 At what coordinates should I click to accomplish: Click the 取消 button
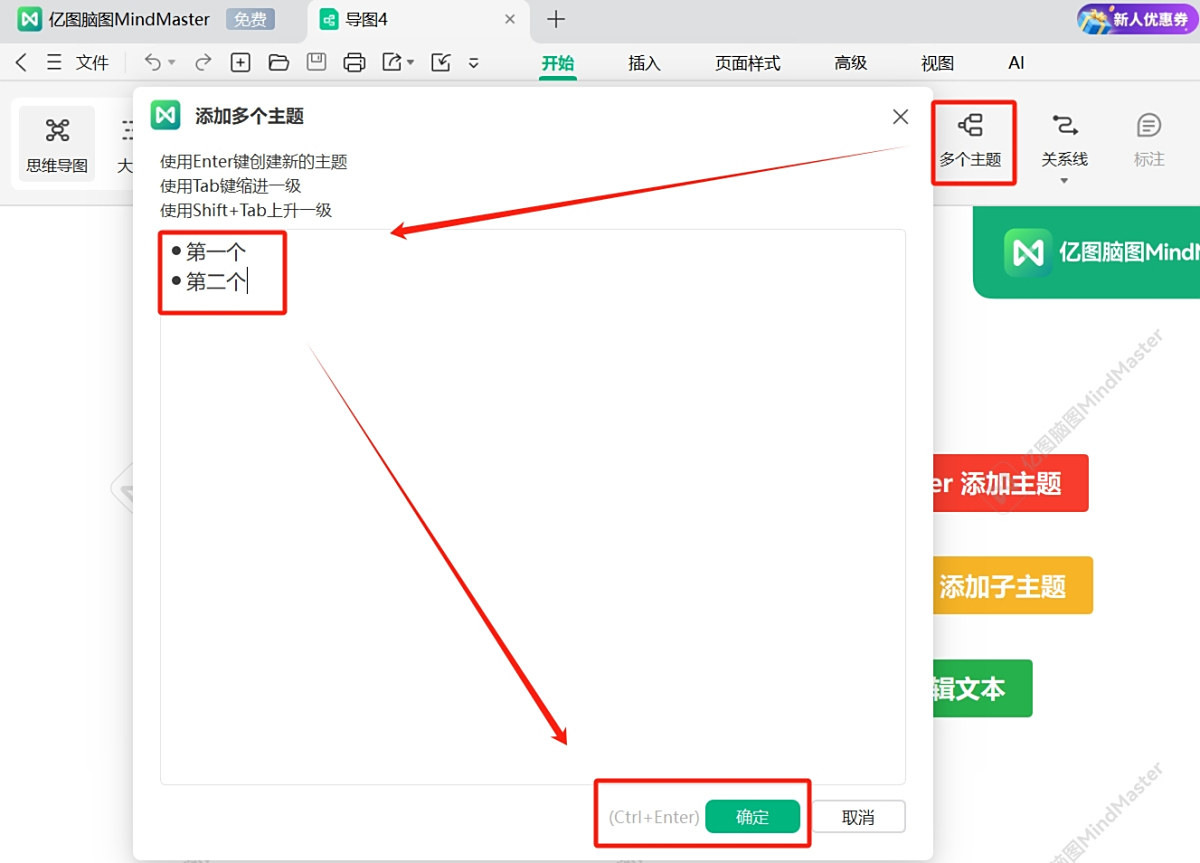coord(858,817)
